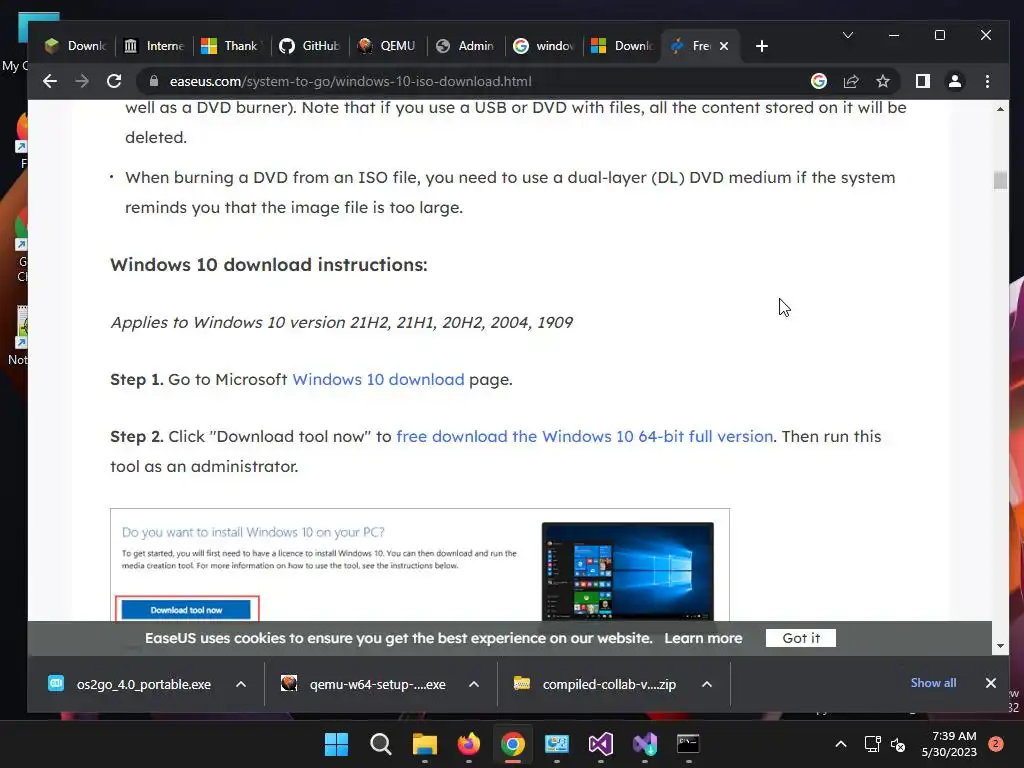The image size is (1024, 768).
Task: Open the Windows 10 download link
Action: click(x=378, y=379)
